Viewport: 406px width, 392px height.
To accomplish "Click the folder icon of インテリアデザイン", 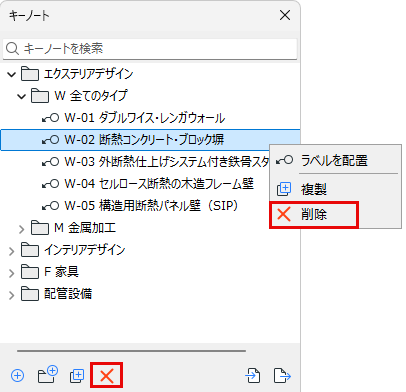I will (x=30, y=250).
